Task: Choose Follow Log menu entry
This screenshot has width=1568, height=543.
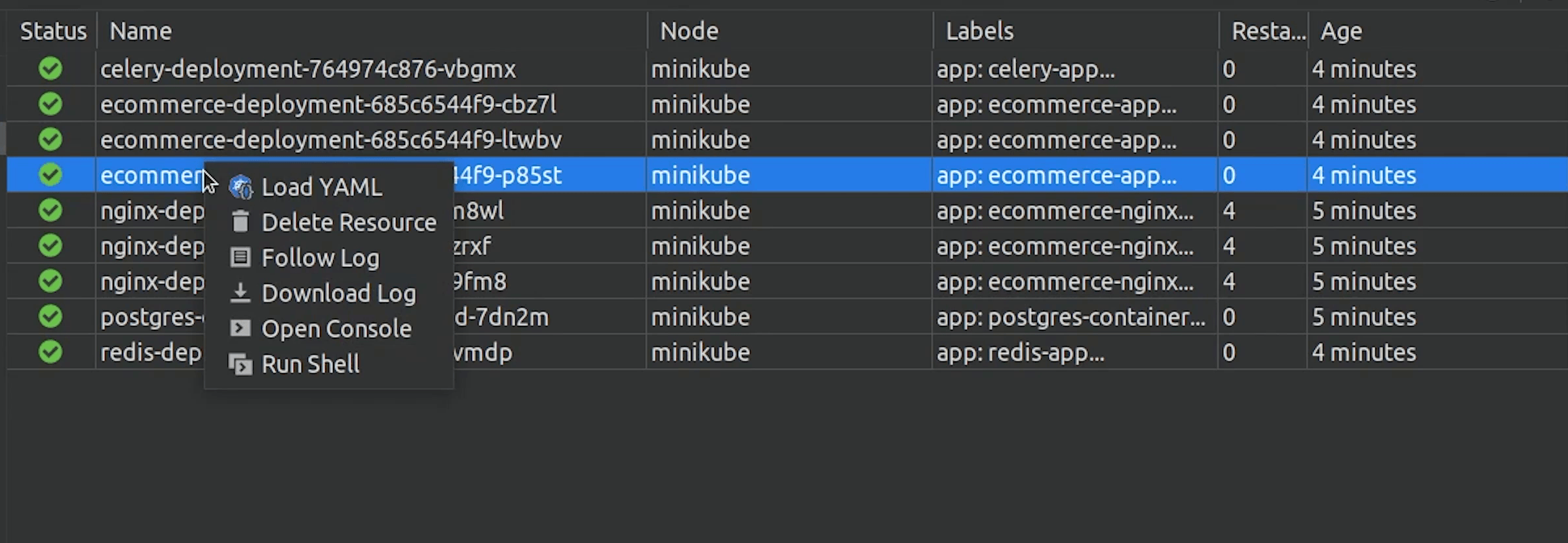Action: pyautogui.click(x=320, y=258)
